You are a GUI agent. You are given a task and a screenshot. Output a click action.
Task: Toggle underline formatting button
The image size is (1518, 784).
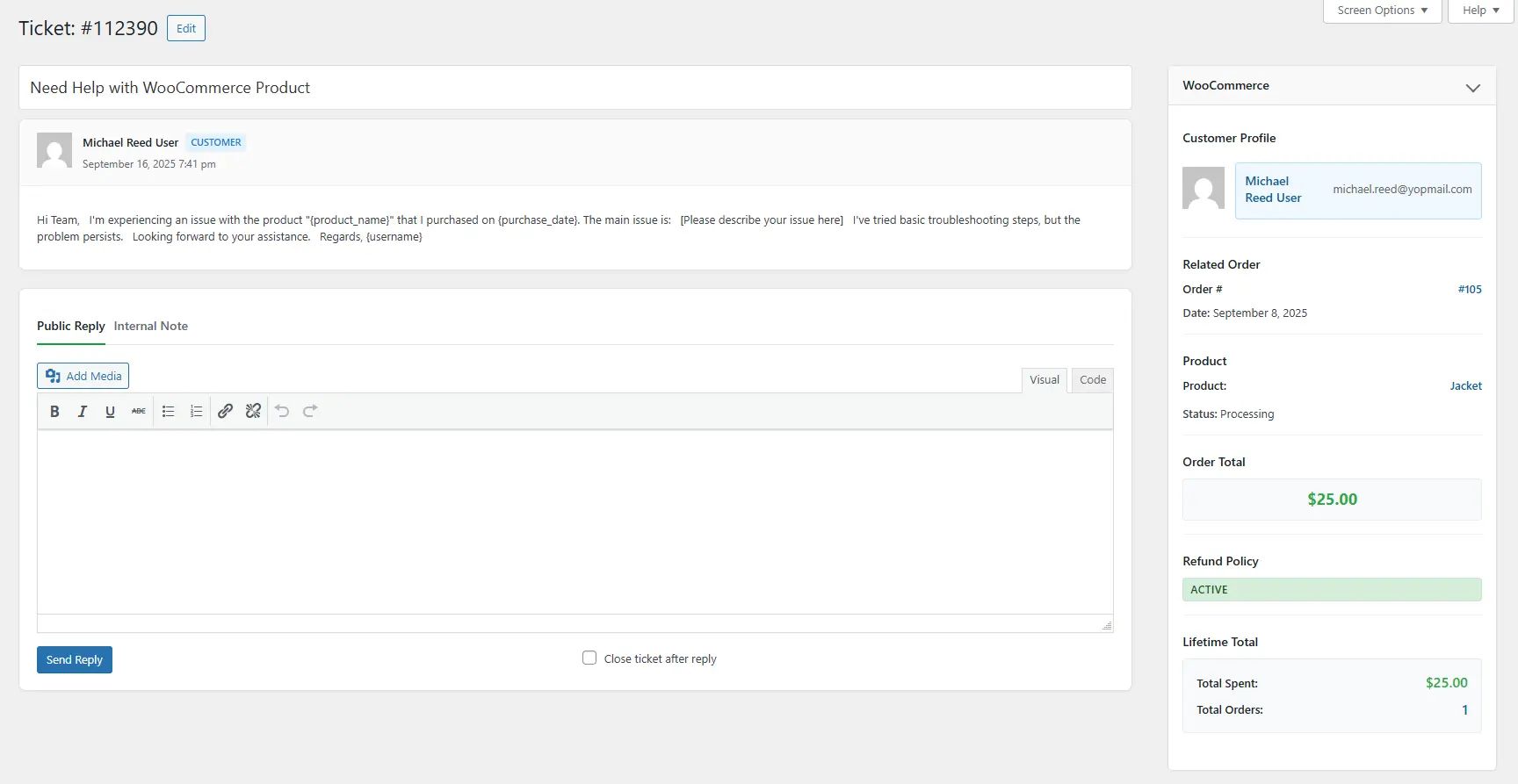pyautogui.click(x=110, y=411)
